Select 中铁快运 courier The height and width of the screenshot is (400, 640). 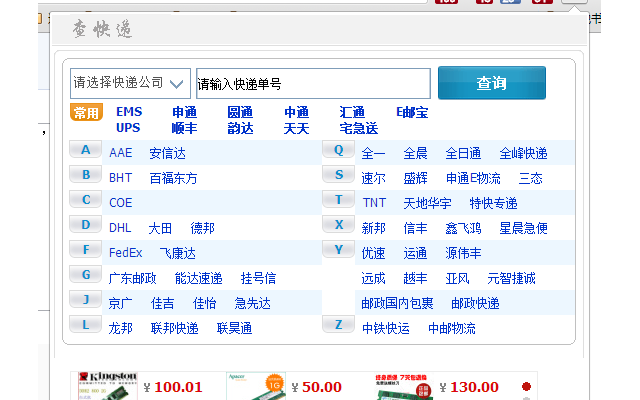tap(386, 328)
